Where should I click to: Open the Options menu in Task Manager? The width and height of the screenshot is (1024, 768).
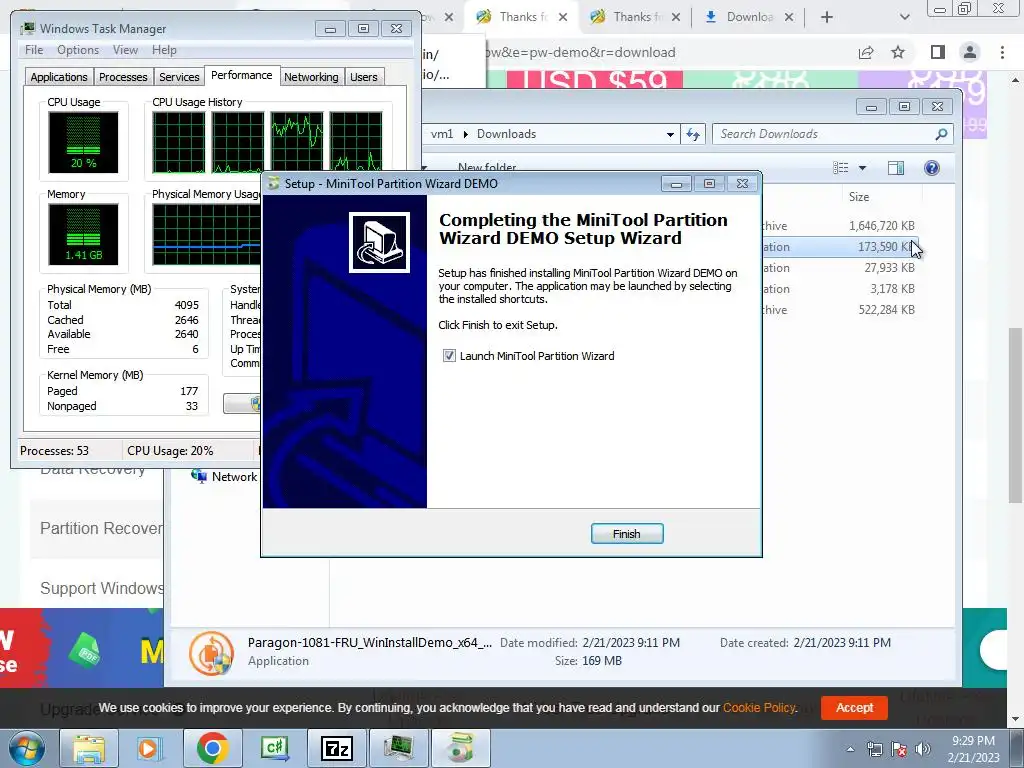tap(78, 50)
